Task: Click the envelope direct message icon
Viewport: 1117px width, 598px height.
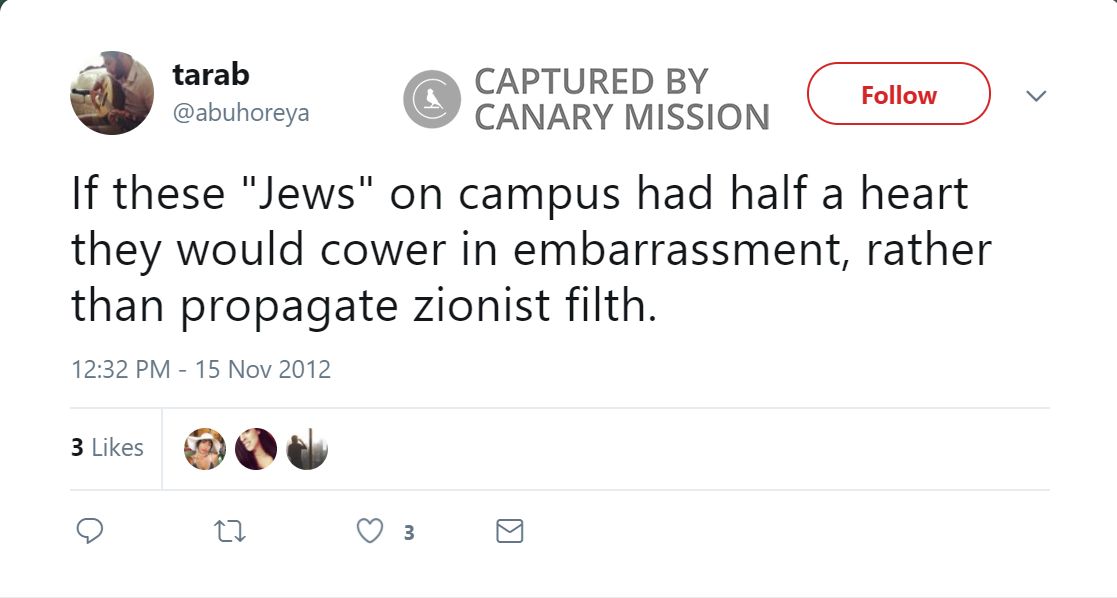Action: 510,531
